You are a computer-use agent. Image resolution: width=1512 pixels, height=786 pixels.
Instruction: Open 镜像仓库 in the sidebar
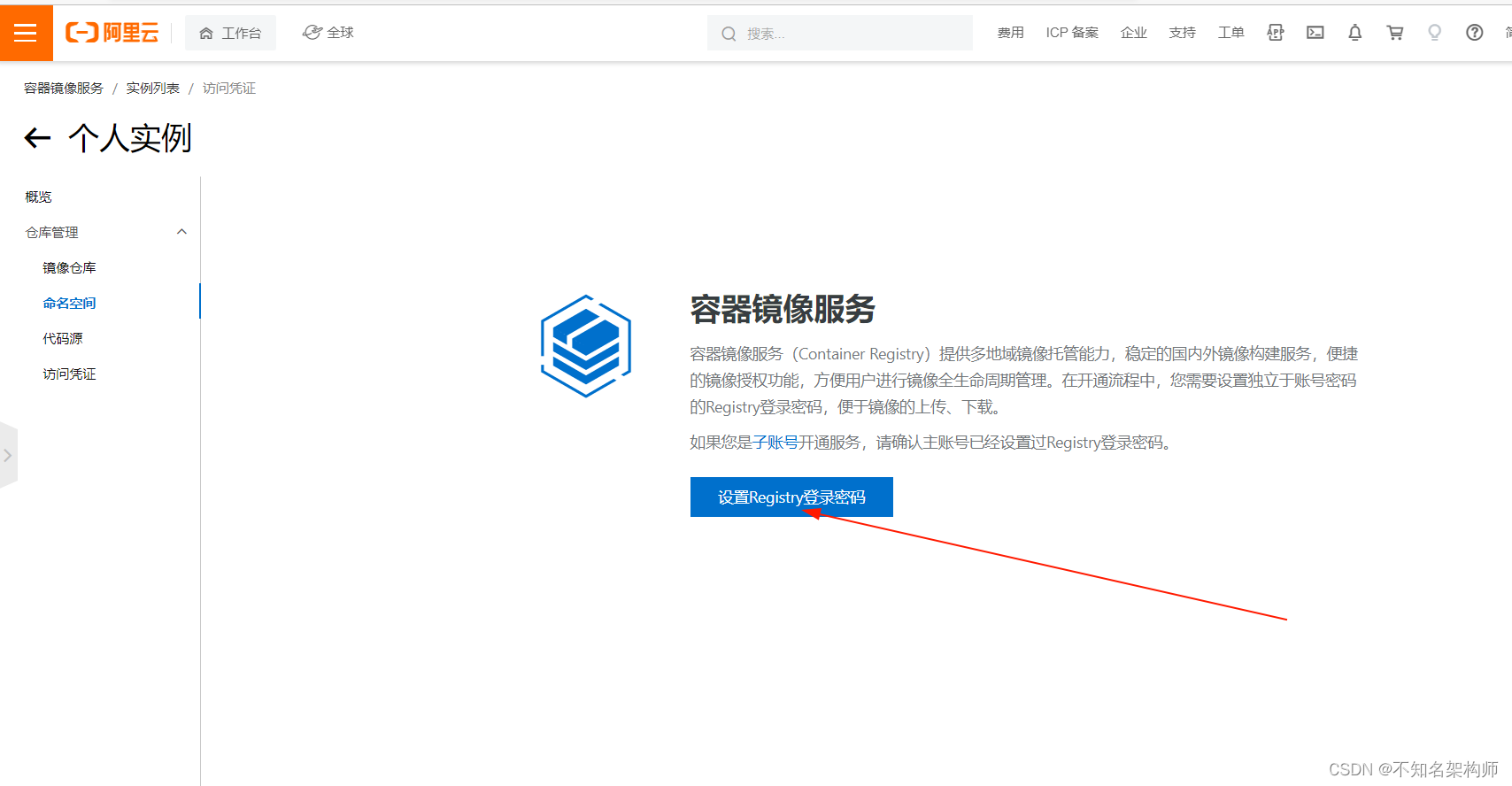click(70, 267)
